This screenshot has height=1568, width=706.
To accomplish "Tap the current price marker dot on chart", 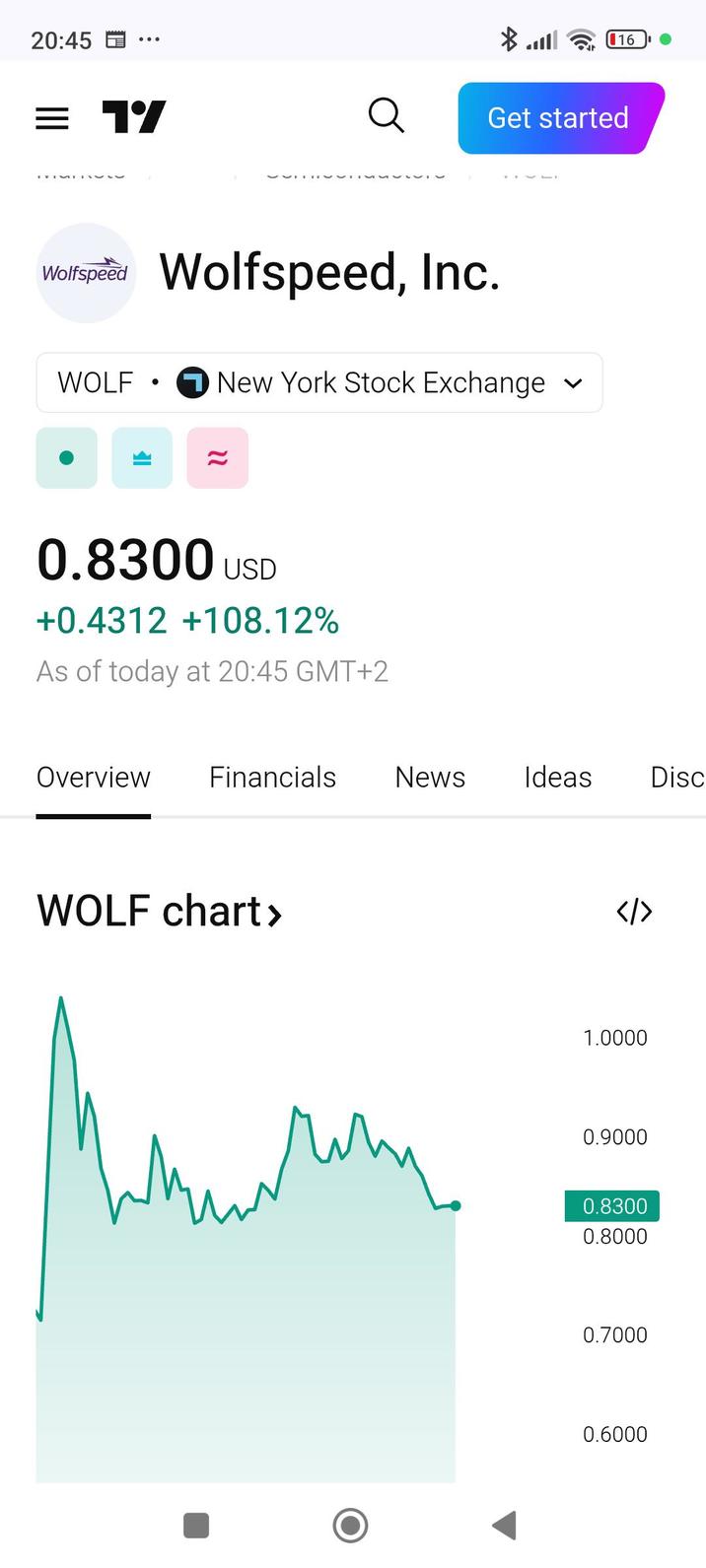I will 455,1205.
